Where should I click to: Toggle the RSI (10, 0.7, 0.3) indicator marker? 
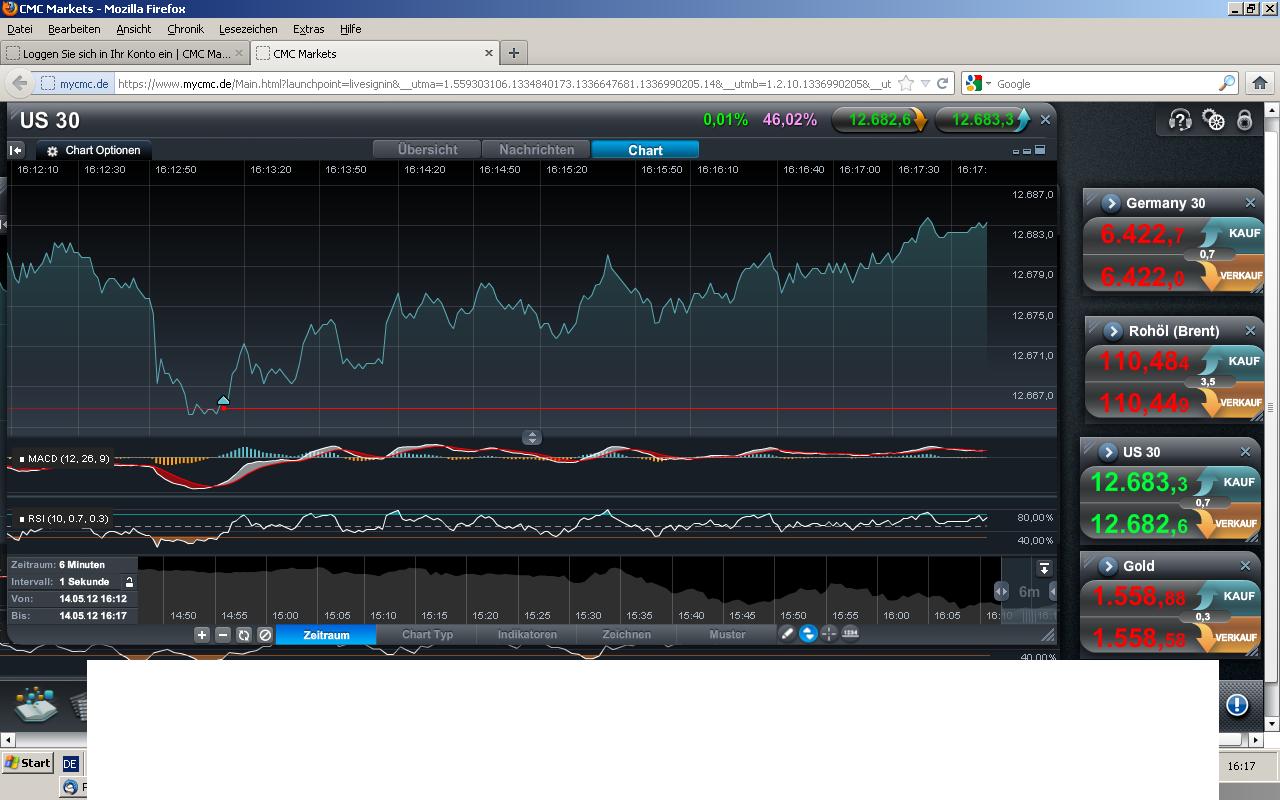[x=22, y=519]
